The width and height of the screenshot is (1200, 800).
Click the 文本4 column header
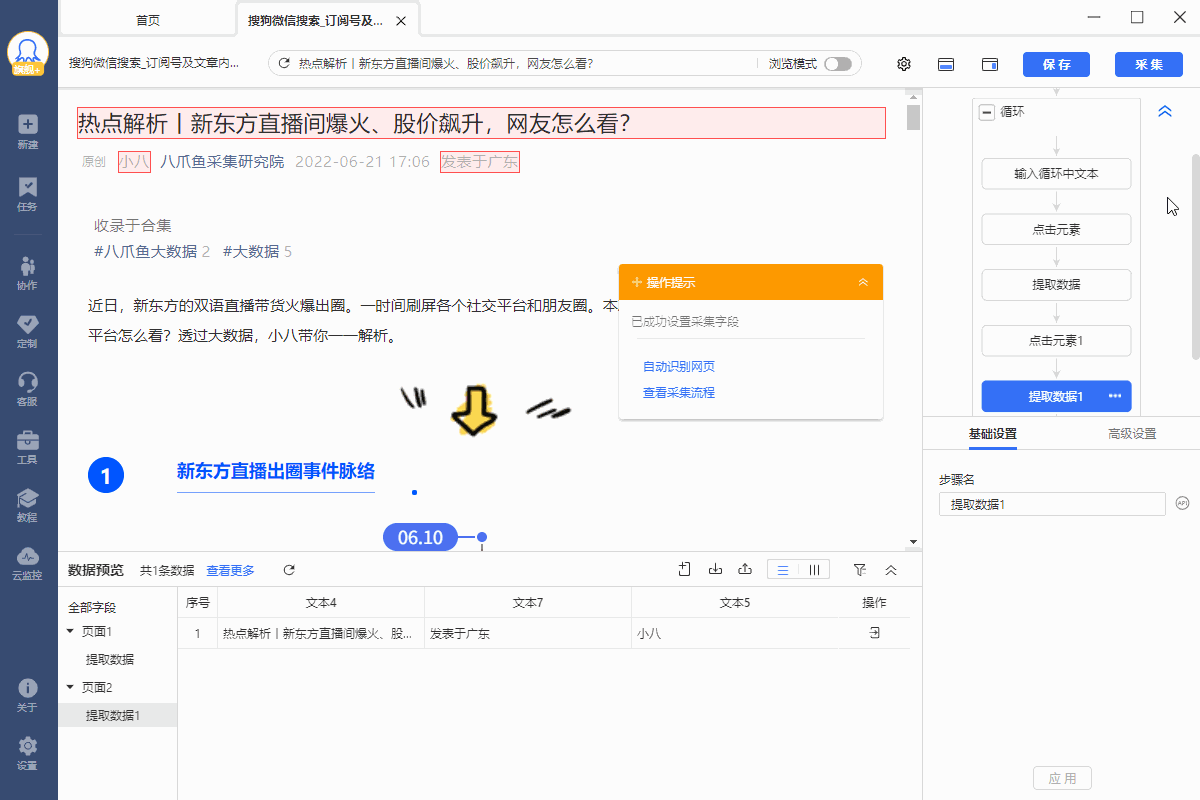tap(321, 602)
